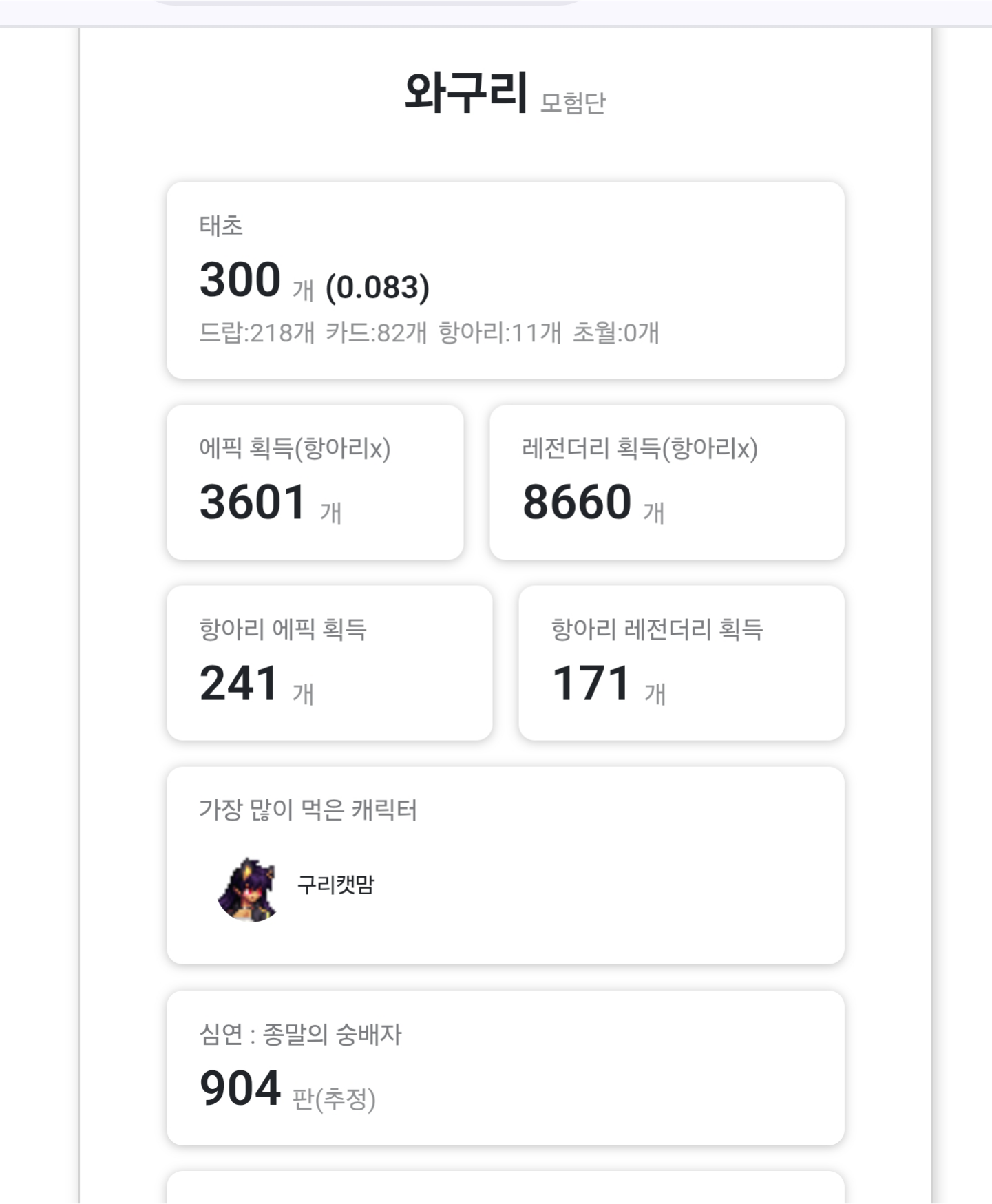Click the 레전더리 획득(항아리x) card label
This screenshot has height=1204, width=992.
point(640,449)
